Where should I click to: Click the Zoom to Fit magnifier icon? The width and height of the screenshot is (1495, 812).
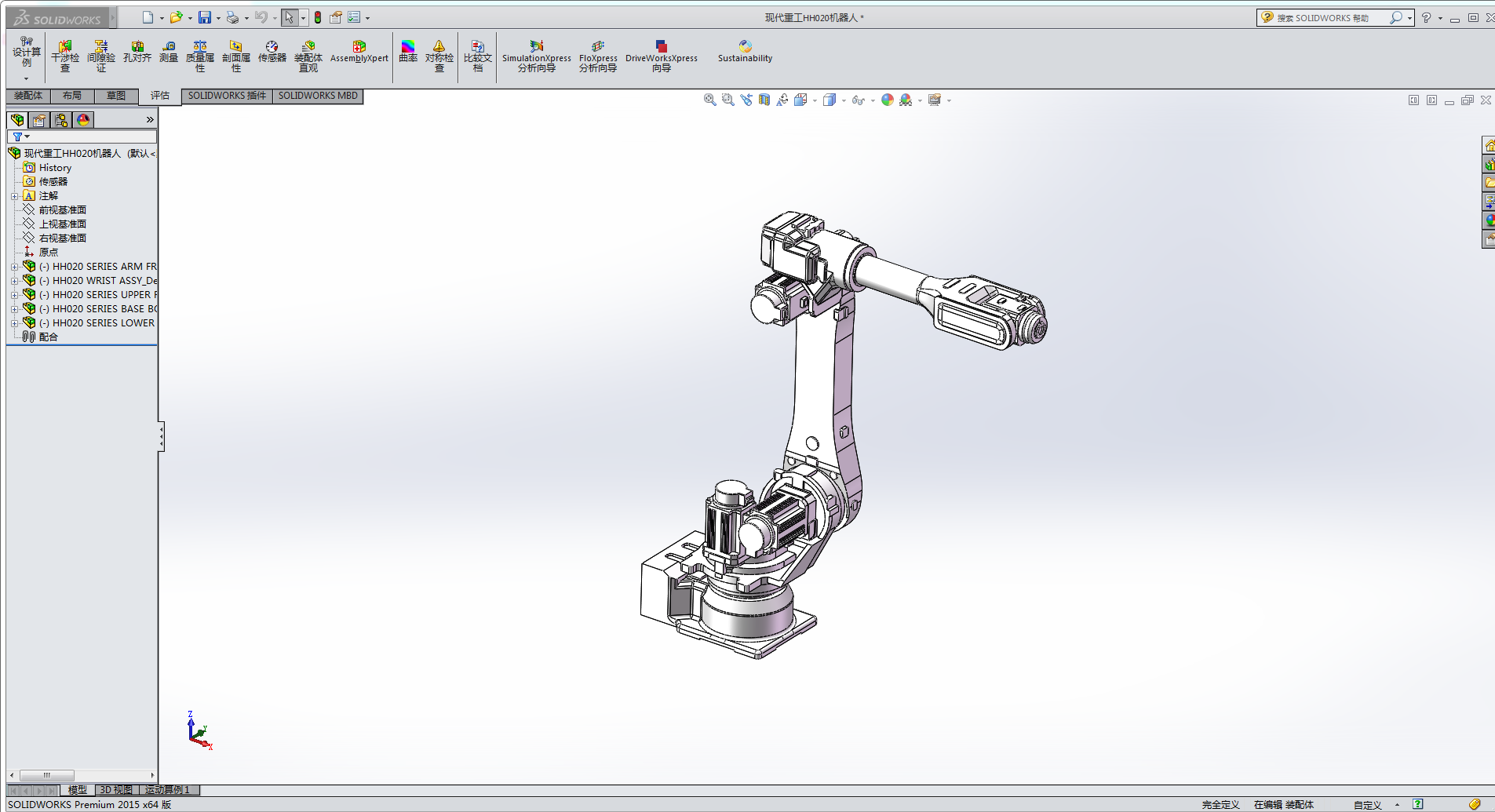point(709,100)
